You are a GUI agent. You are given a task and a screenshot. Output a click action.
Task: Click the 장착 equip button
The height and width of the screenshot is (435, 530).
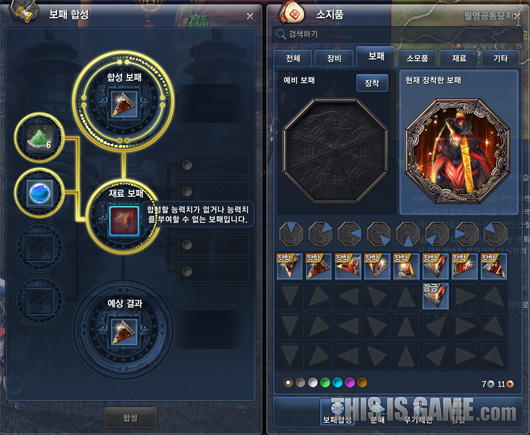click(372, 83)
